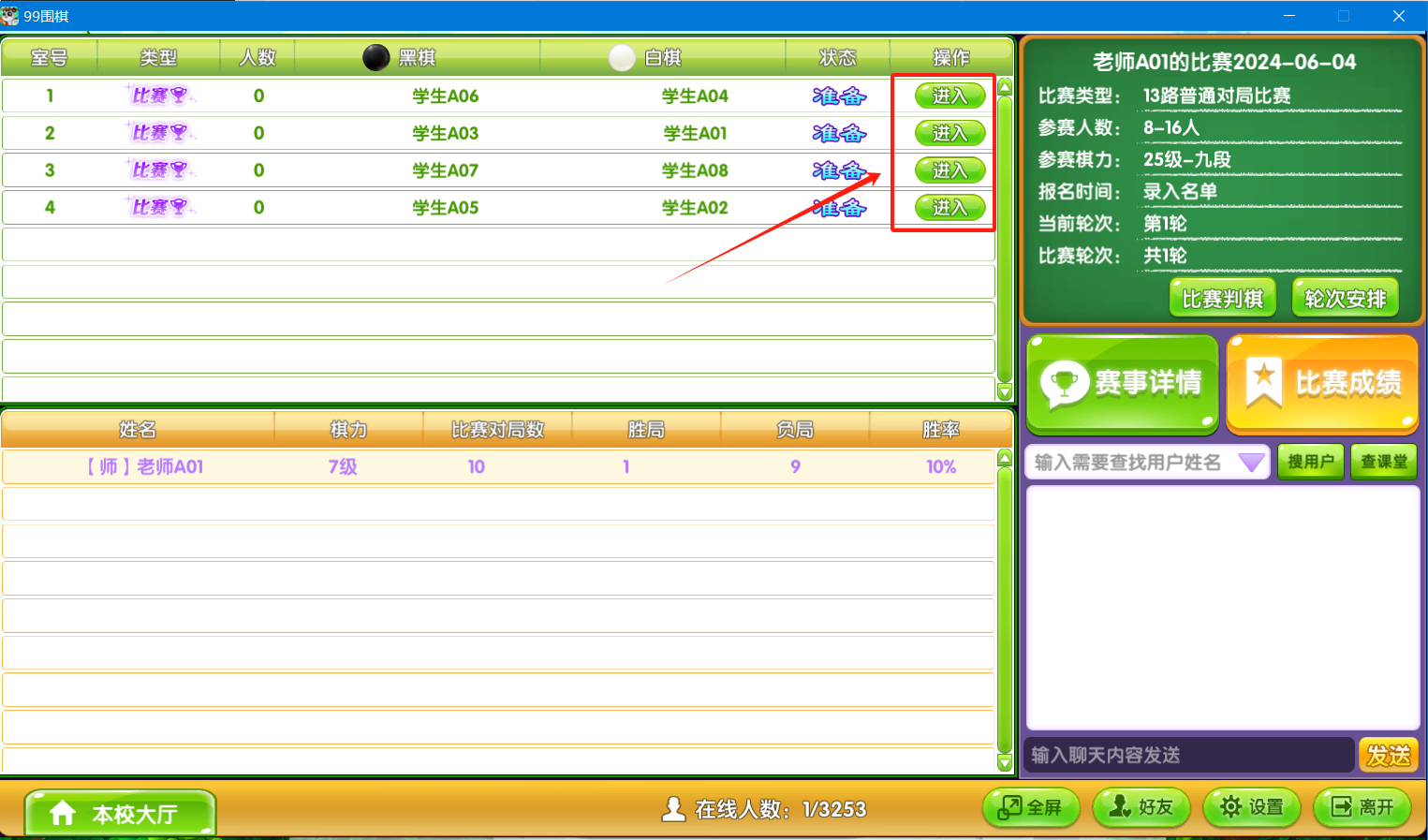Open 比赛成绩 results bookmark button
1428x840 pixels.
1322,383
